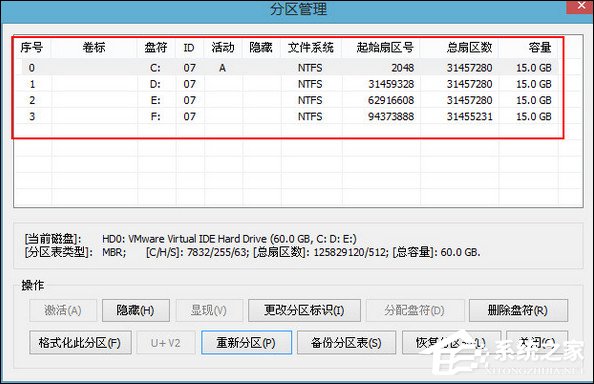This screenshot has width=594, height=384.
Task: Sort by 序号 column header
Action: 32,48
